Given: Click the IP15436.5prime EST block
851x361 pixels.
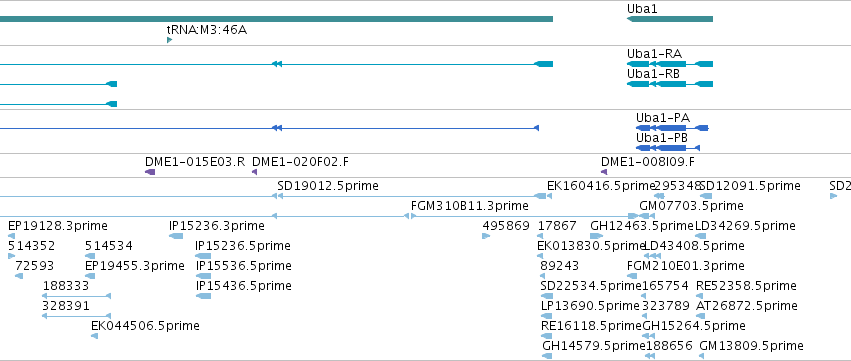Looking at the screenshot, I should tap(203, 296).
